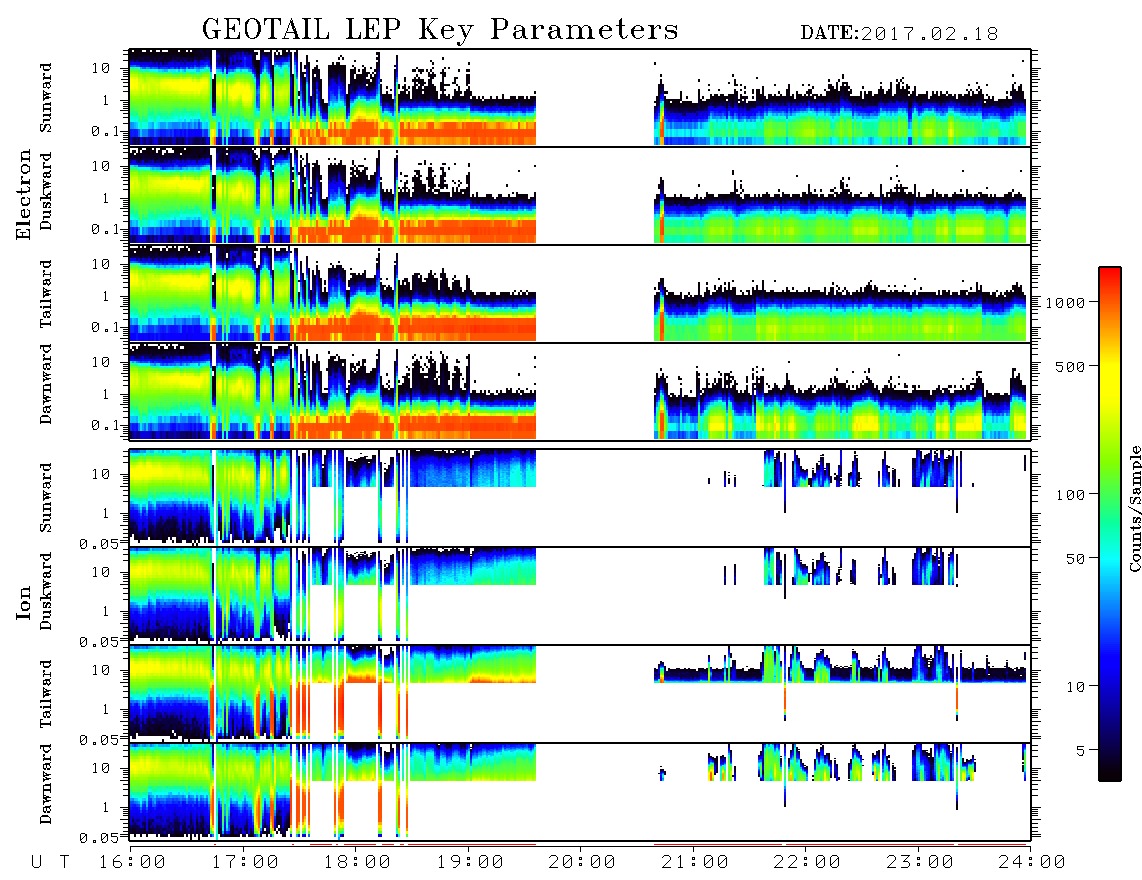
Task: Click the colorbar tick label '100'
Action: coord(1070,495)
